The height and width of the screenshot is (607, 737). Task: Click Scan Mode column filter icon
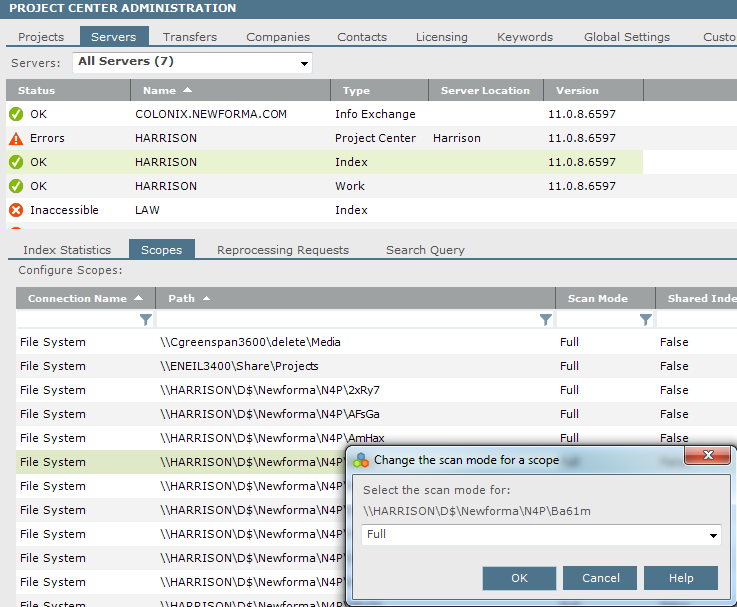tap(646, 320)
